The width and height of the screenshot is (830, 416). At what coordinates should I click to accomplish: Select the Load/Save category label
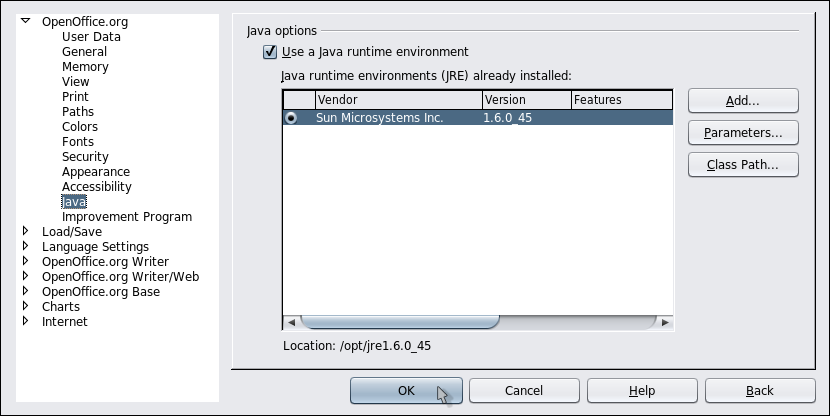coord(72,231)
